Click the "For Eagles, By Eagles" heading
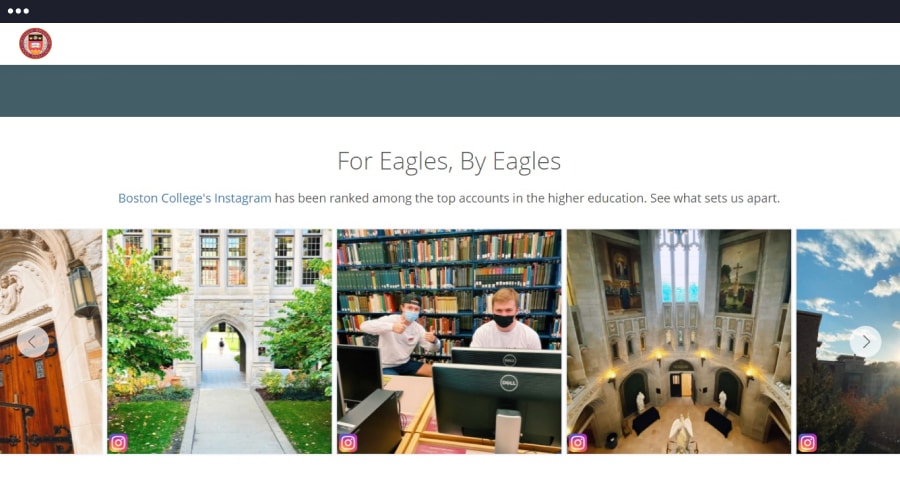The width and height of the screenshot is (900, 503). pos(449,161)
